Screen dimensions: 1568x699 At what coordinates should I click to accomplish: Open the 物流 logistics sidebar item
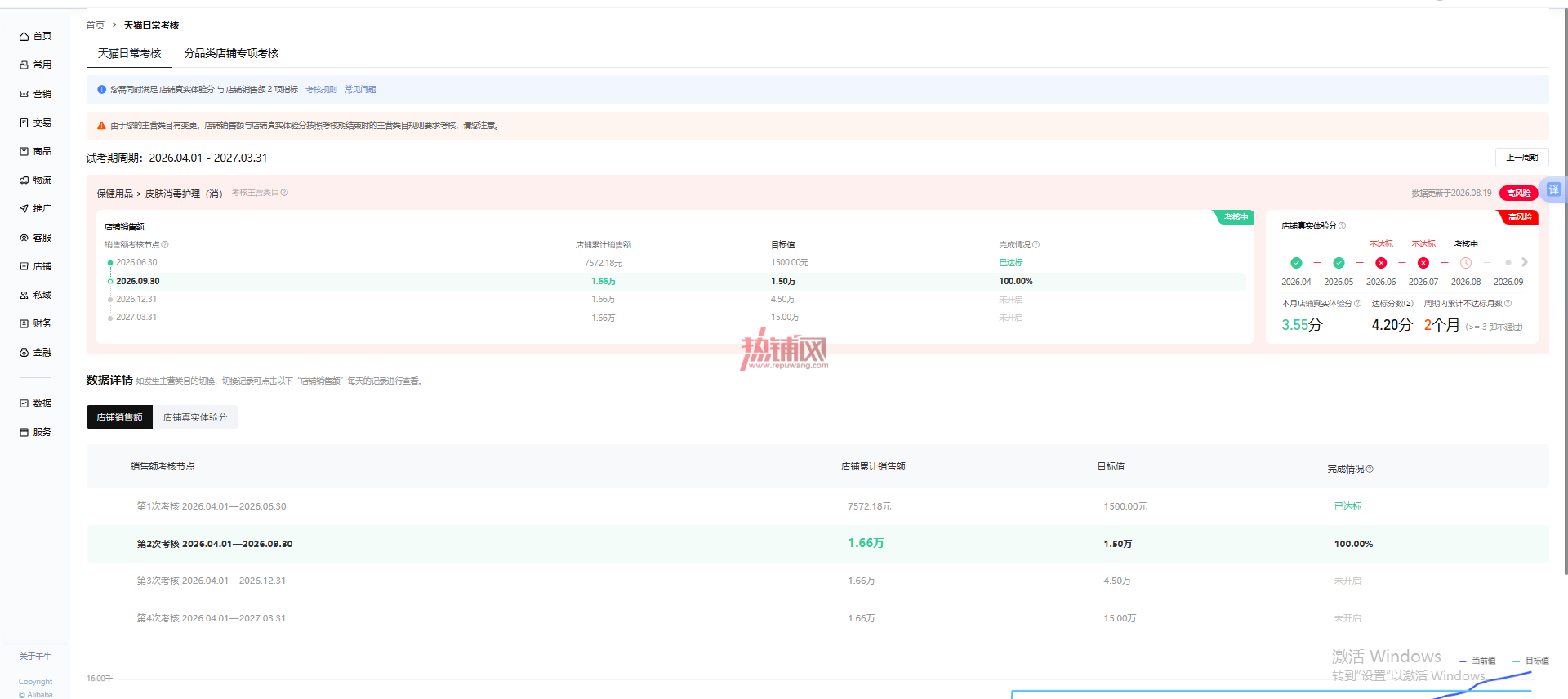[35, 180]
